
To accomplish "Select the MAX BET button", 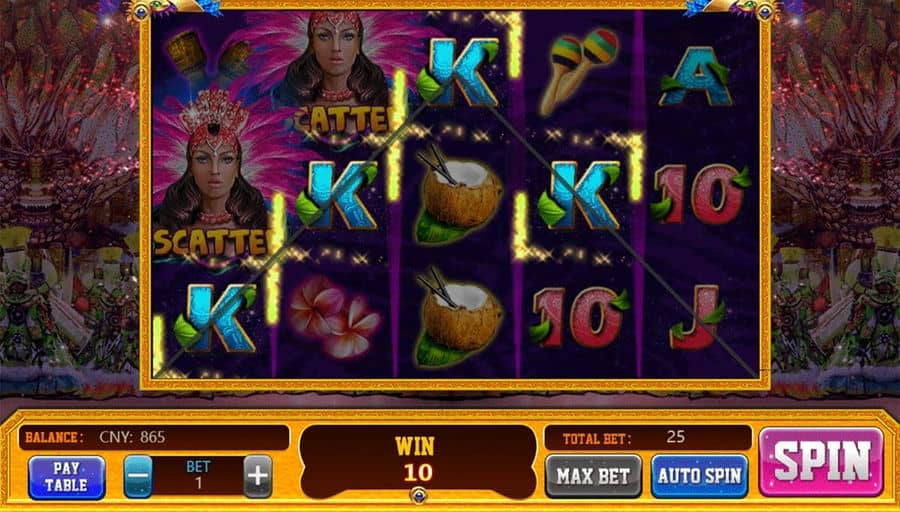I will [x=593, y=476].
